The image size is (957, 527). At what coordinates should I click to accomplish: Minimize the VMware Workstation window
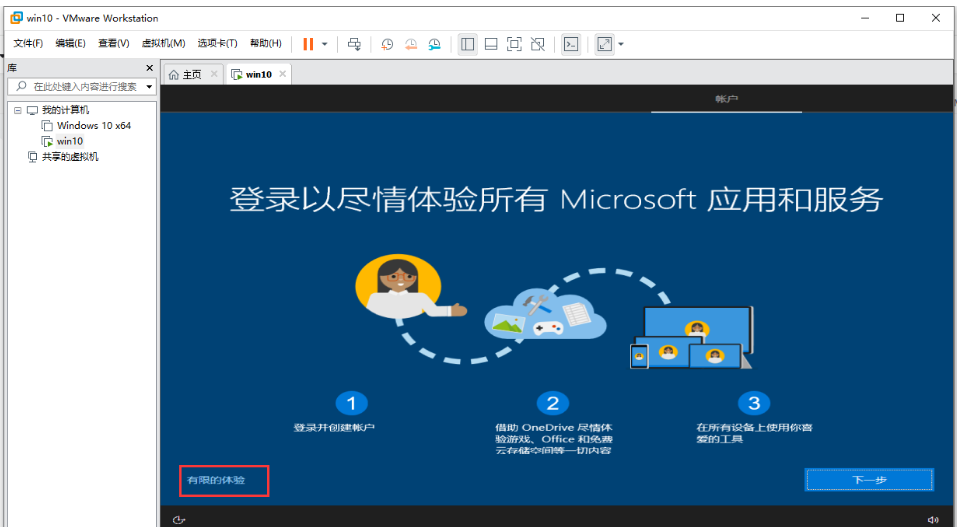pos(865,18)
